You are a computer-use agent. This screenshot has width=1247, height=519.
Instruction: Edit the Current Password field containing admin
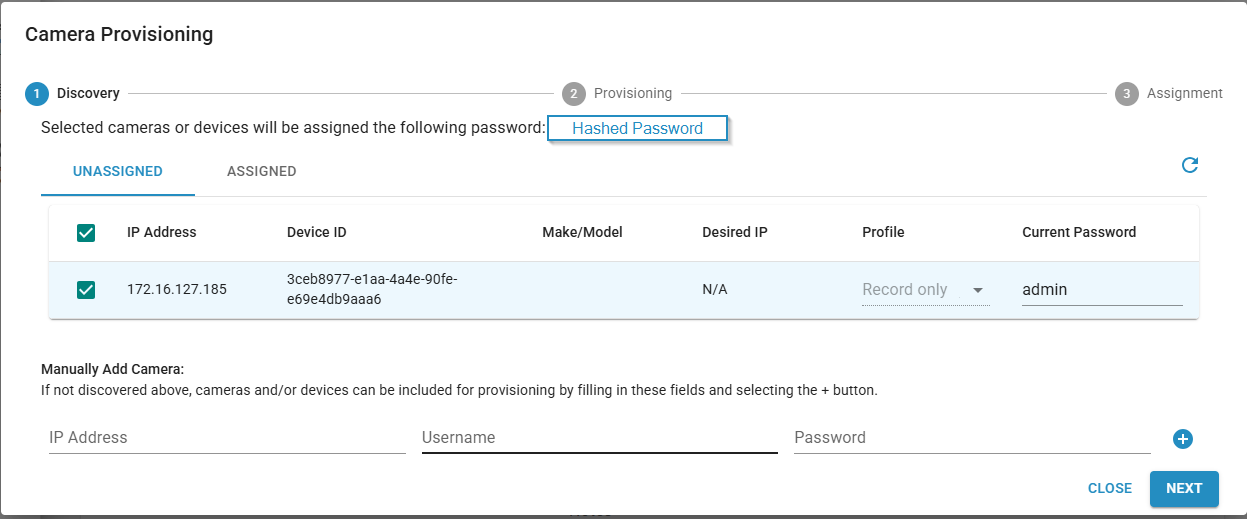point(1101,290)
